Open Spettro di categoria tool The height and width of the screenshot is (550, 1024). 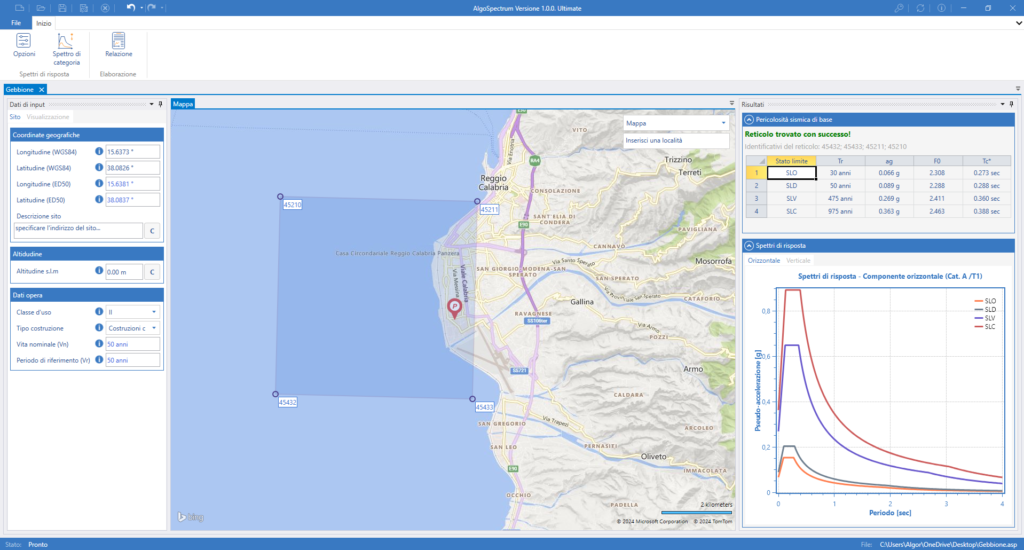(66, 49)
